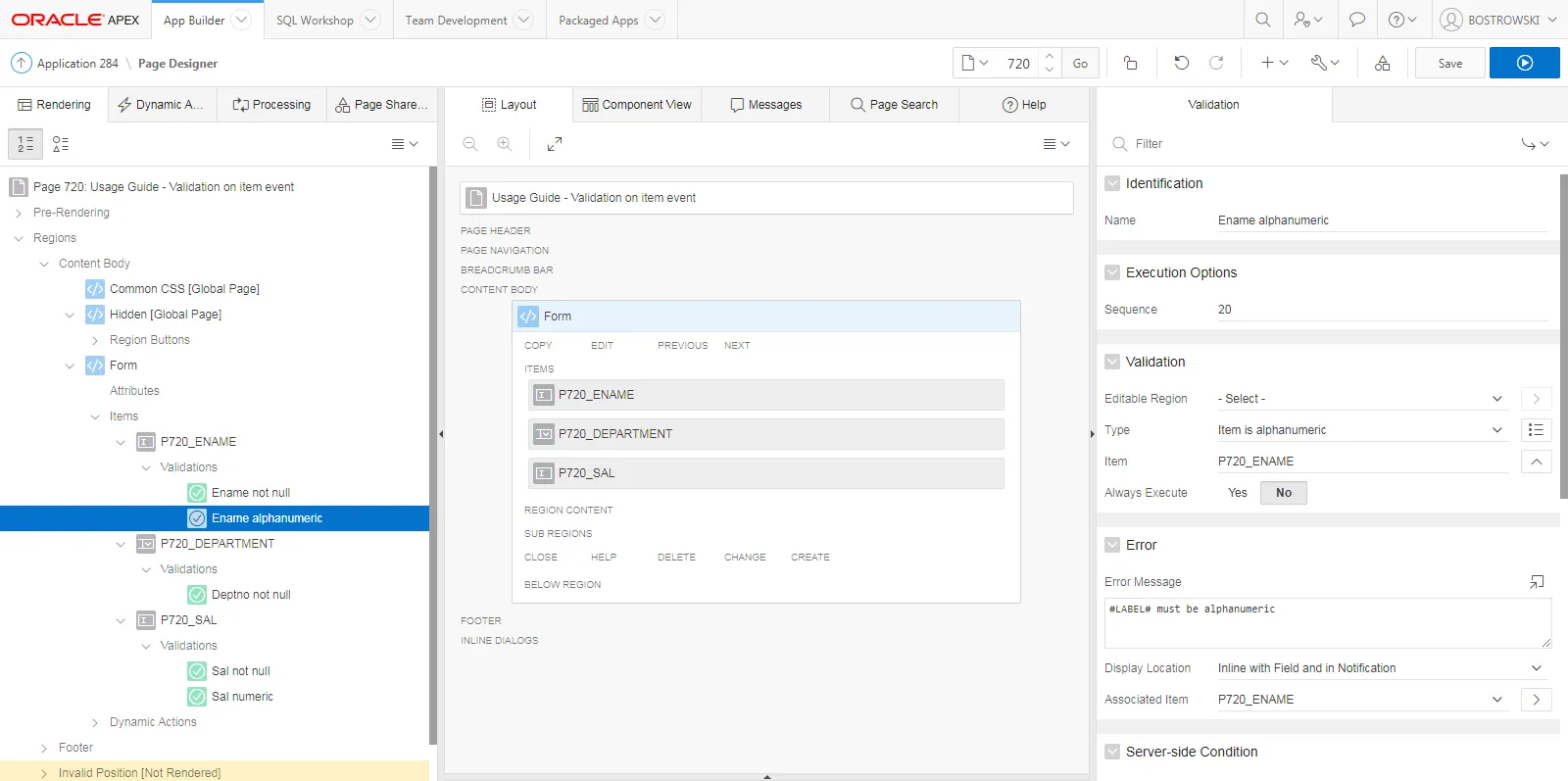
Task: Open the Component View tab
Action: (x=636, y=105)
